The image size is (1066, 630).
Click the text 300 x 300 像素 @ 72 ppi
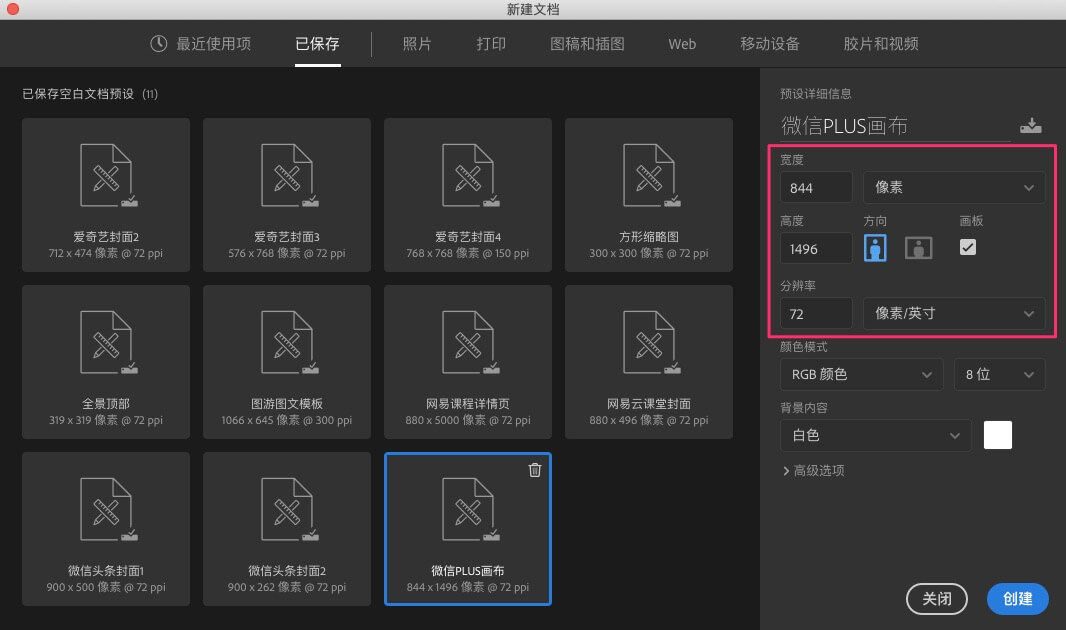(649, 253)
